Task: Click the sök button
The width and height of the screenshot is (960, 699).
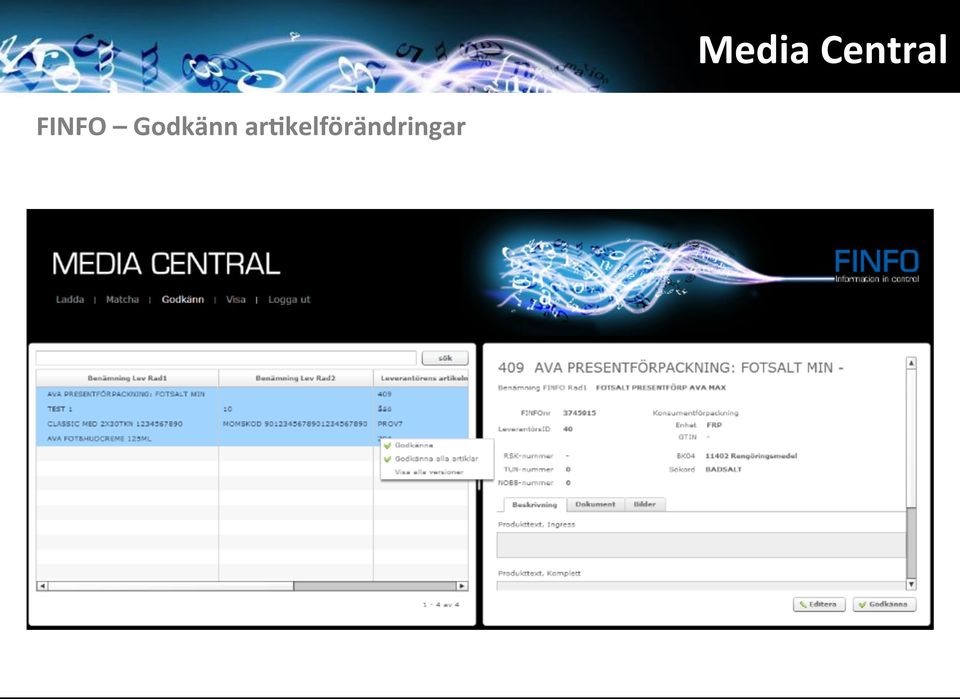Action: click(x=445, y=358)
